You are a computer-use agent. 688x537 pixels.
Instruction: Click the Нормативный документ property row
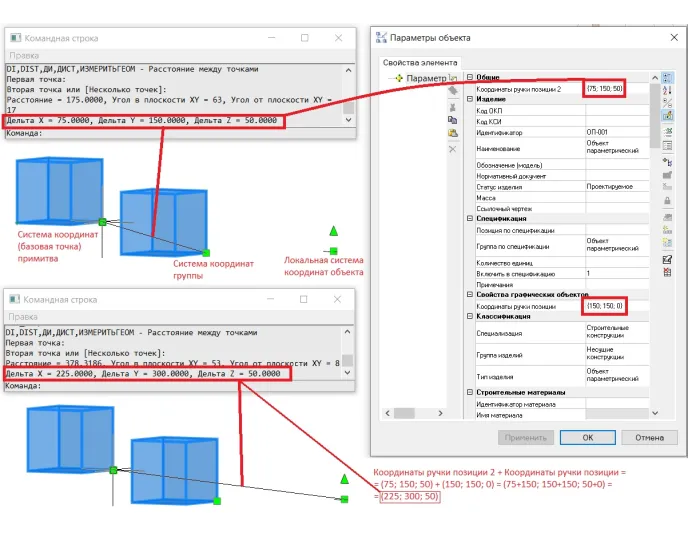(x=562, y=176)
